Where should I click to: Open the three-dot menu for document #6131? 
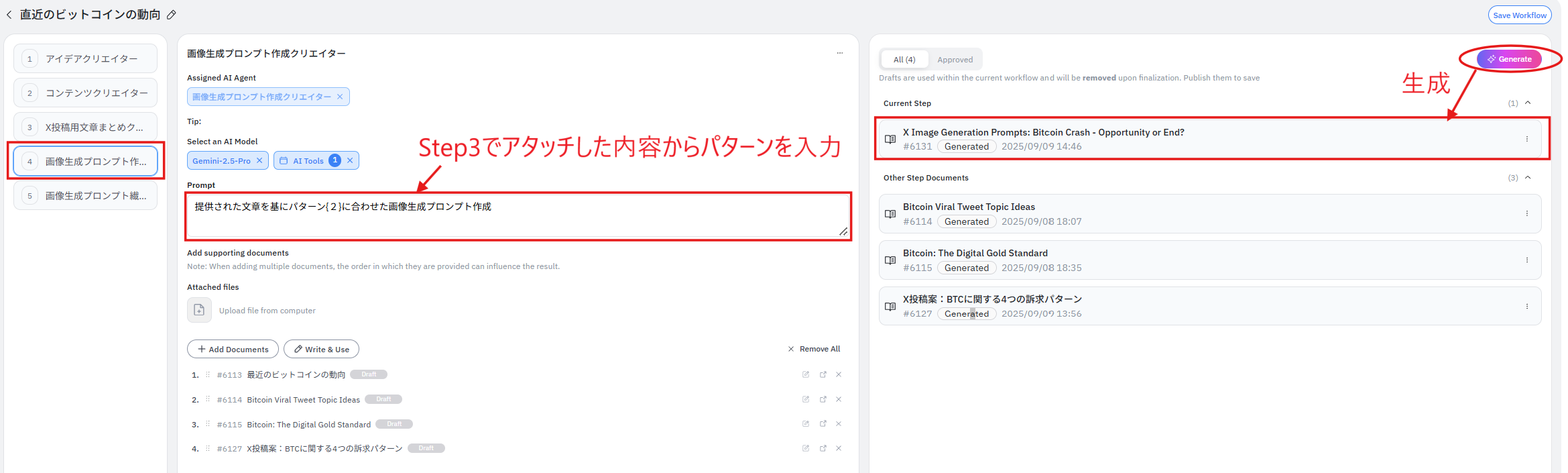[x=1526, y=139]
